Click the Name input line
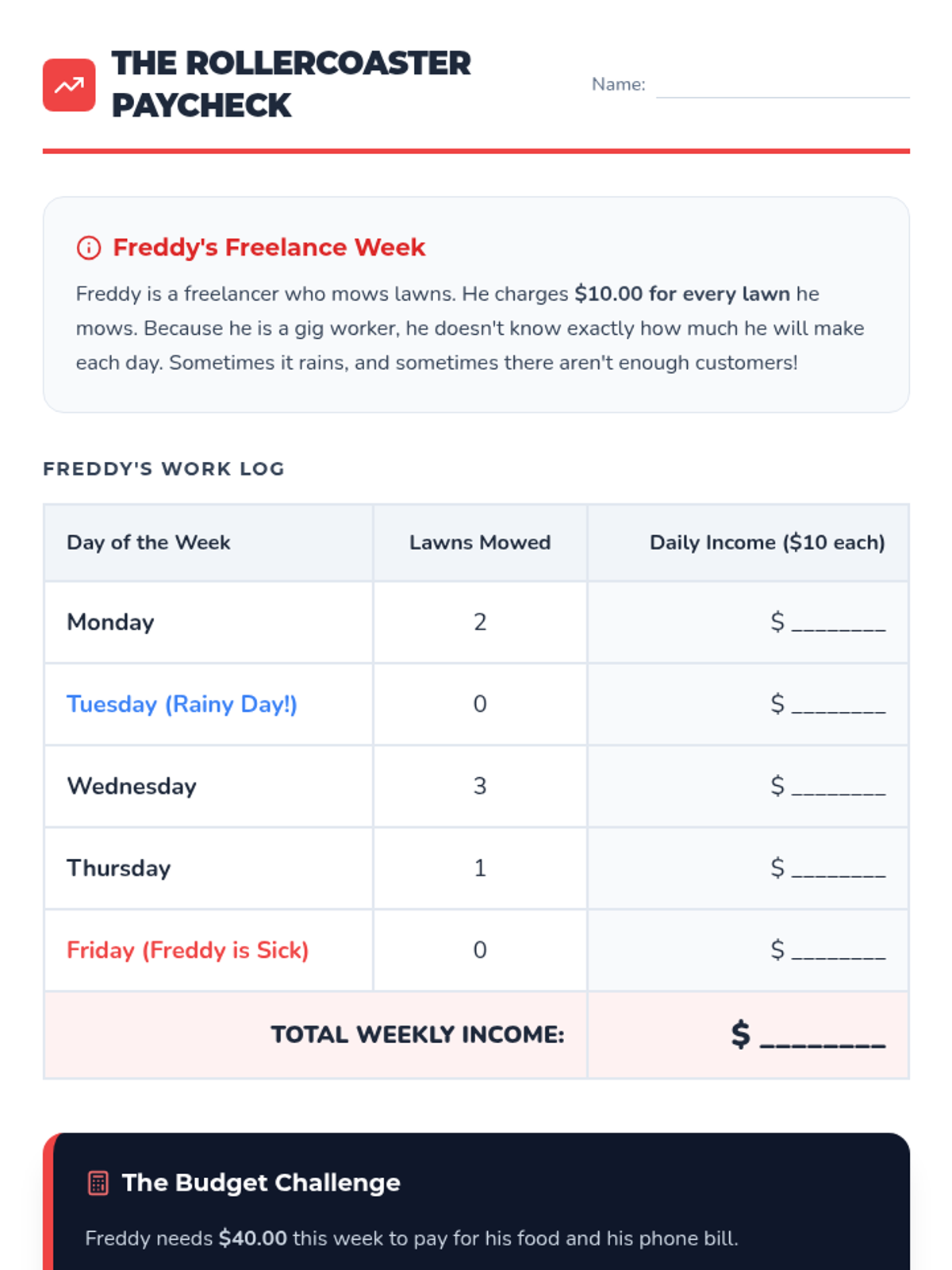This screenshot has height=1270, width=952. pos(782,85)
